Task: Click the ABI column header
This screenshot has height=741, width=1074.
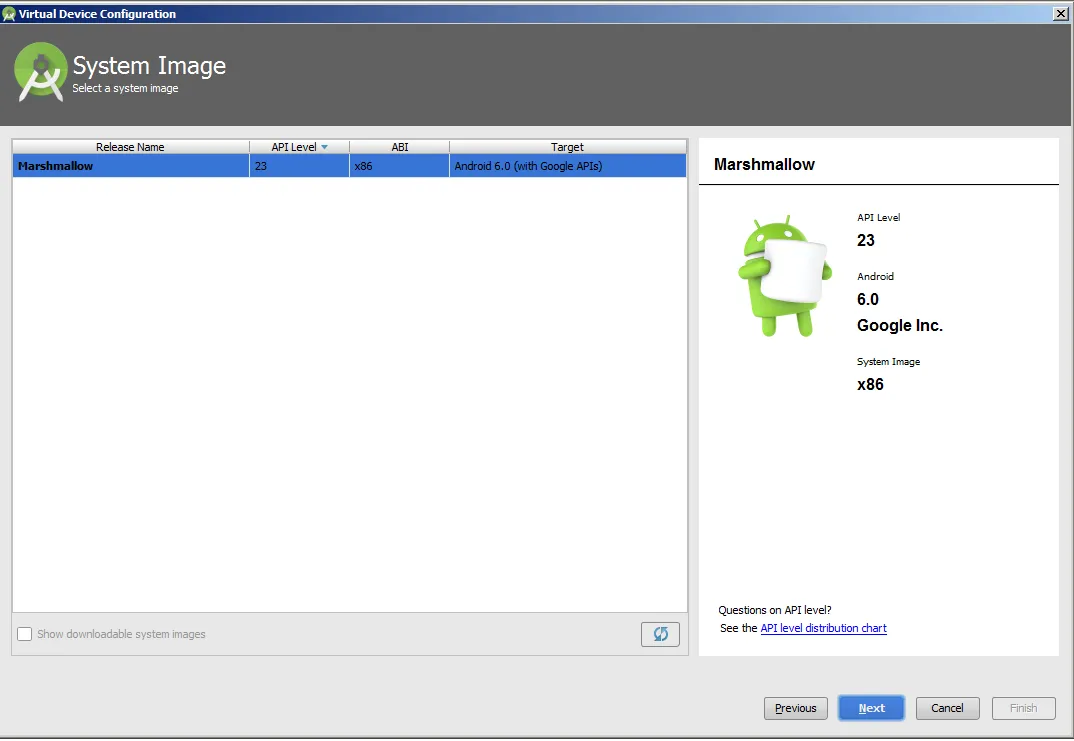Action: (x=399, y=147)
